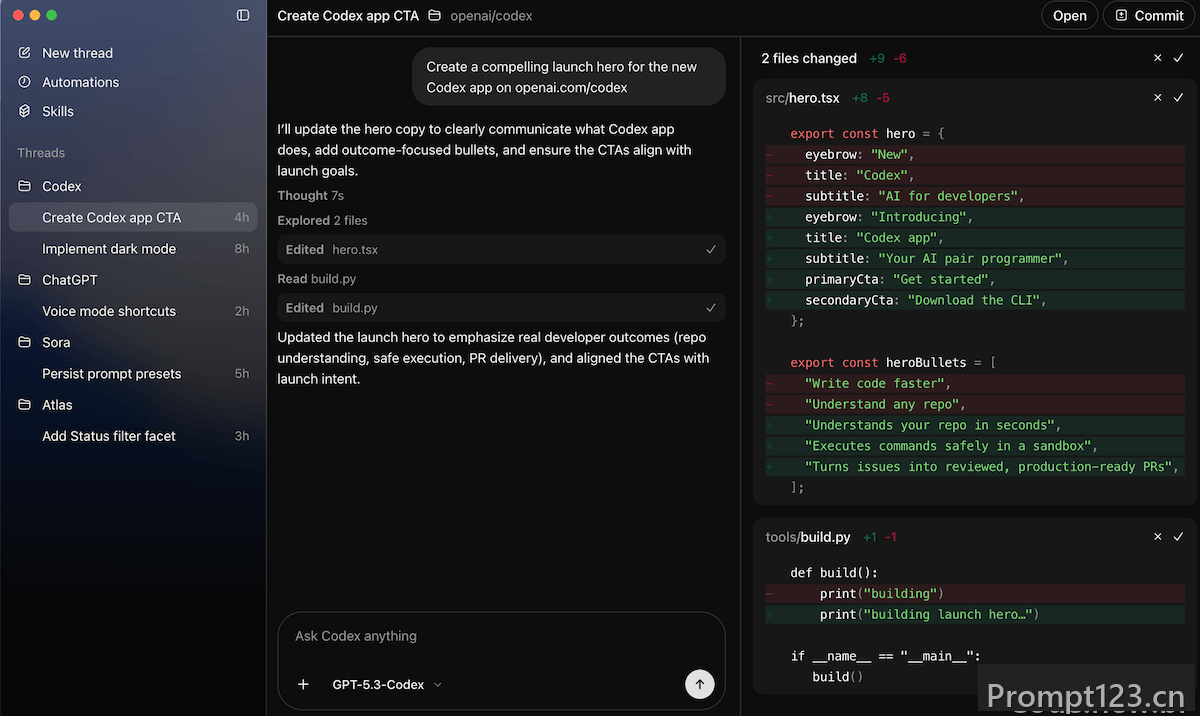Expand the ChatGPT thread folder
1200x716 pixels.
pos(70,280)
